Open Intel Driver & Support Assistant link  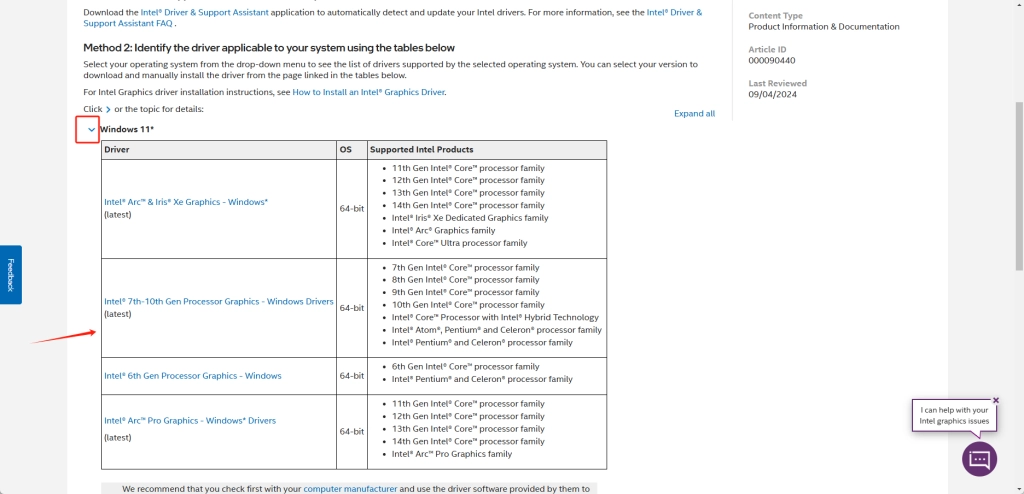click(x=204, y=12)
